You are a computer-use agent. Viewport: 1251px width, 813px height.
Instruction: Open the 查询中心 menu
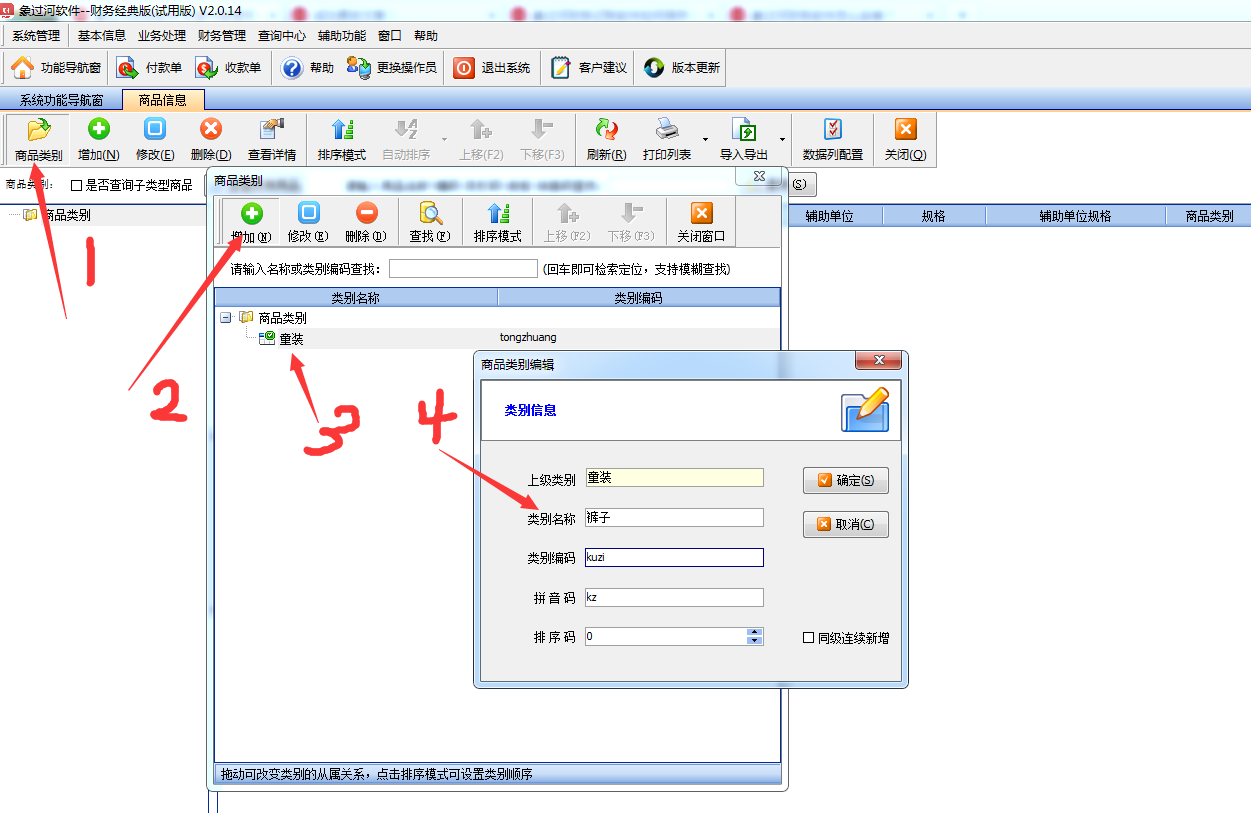(x=282, y=35)
